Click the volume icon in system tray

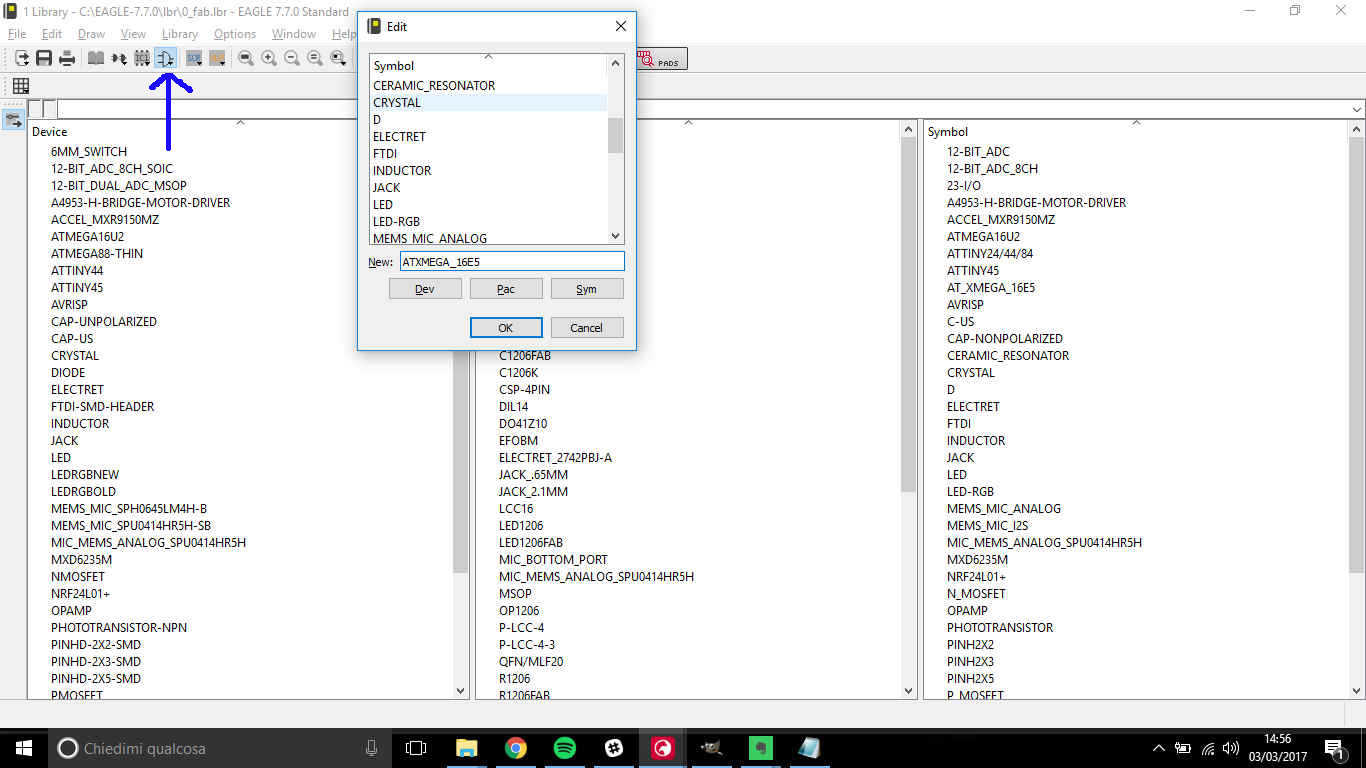coord(1231,748)
